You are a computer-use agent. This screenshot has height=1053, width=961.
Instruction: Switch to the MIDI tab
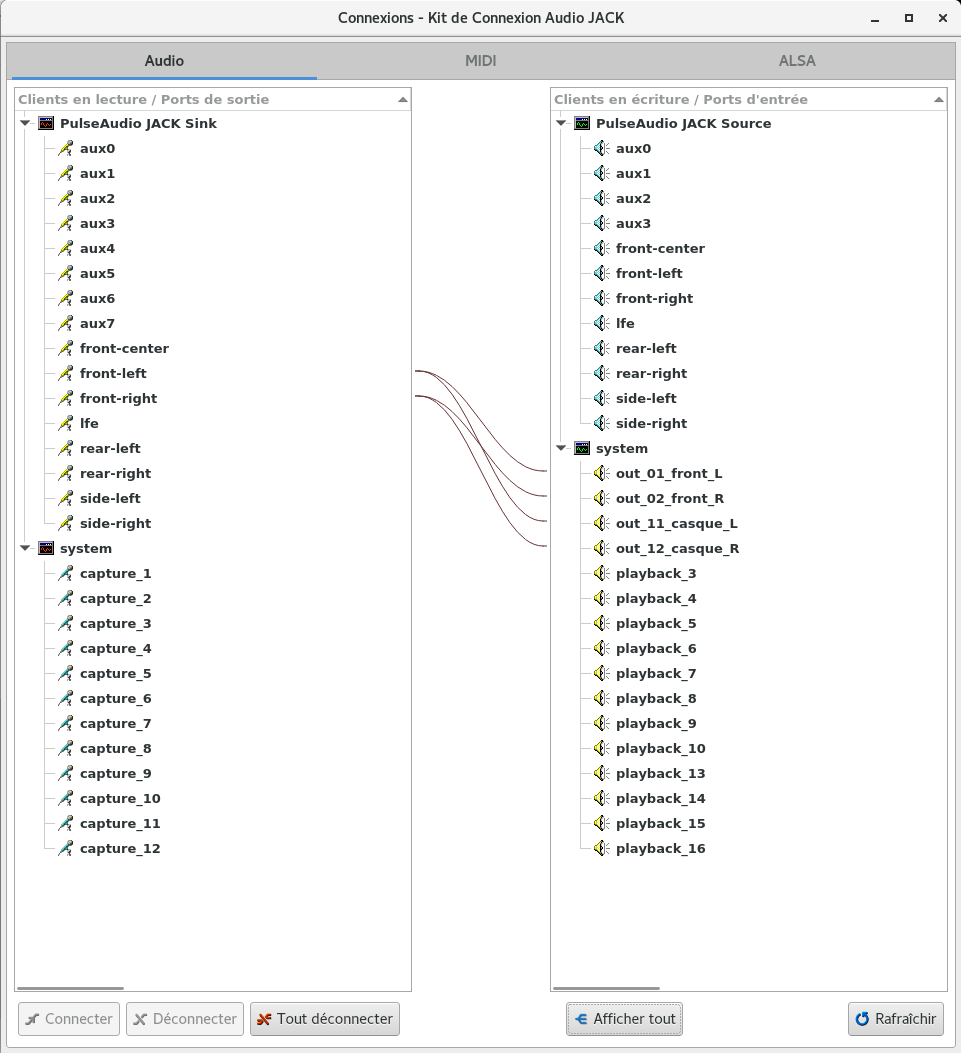click(480, 60)
